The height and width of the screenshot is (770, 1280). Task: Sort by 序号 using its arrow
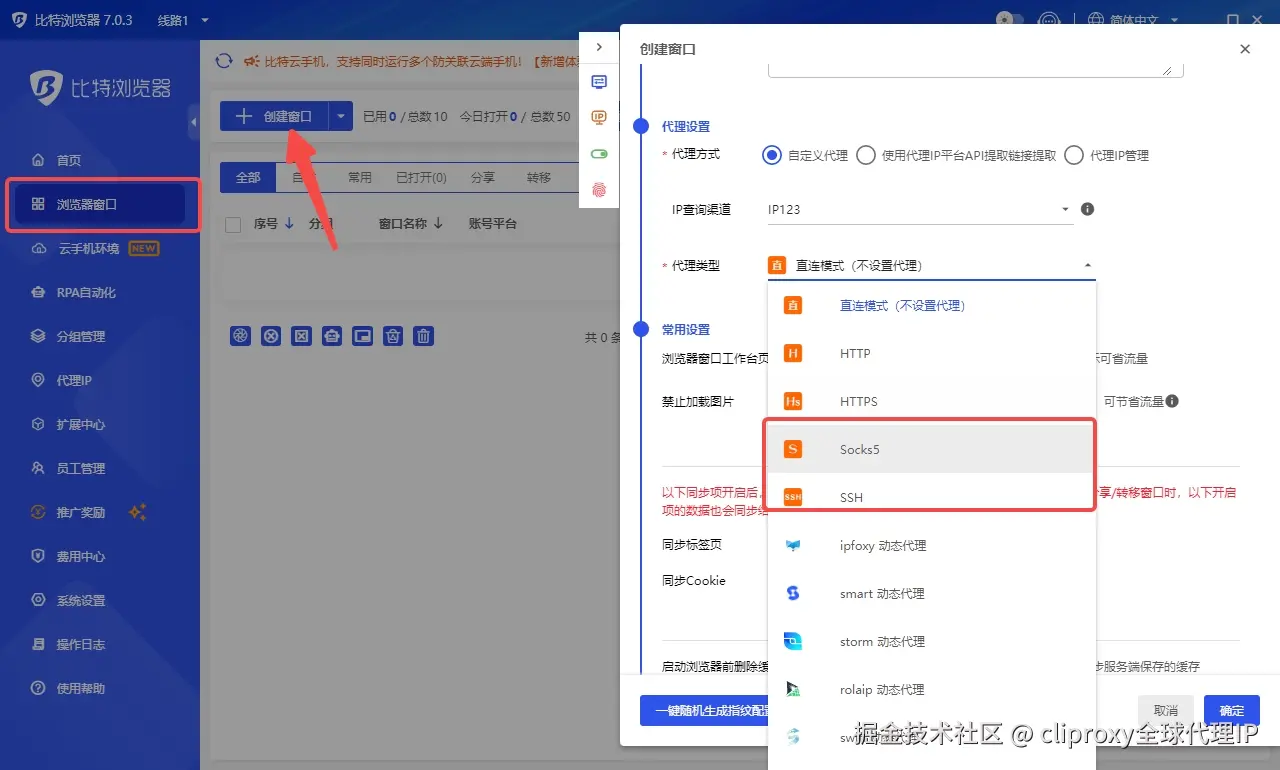pyautogui.click(x=289, y=224)
